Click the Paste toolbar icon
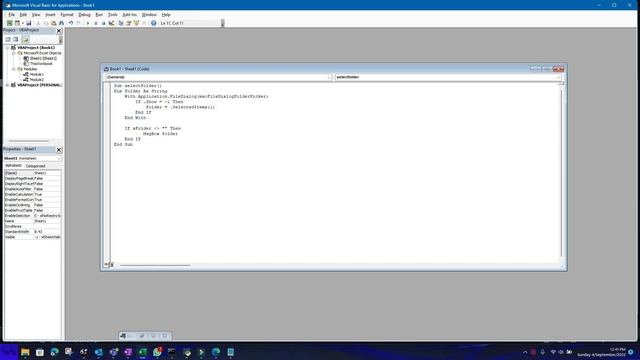 [x=53, y=23]
